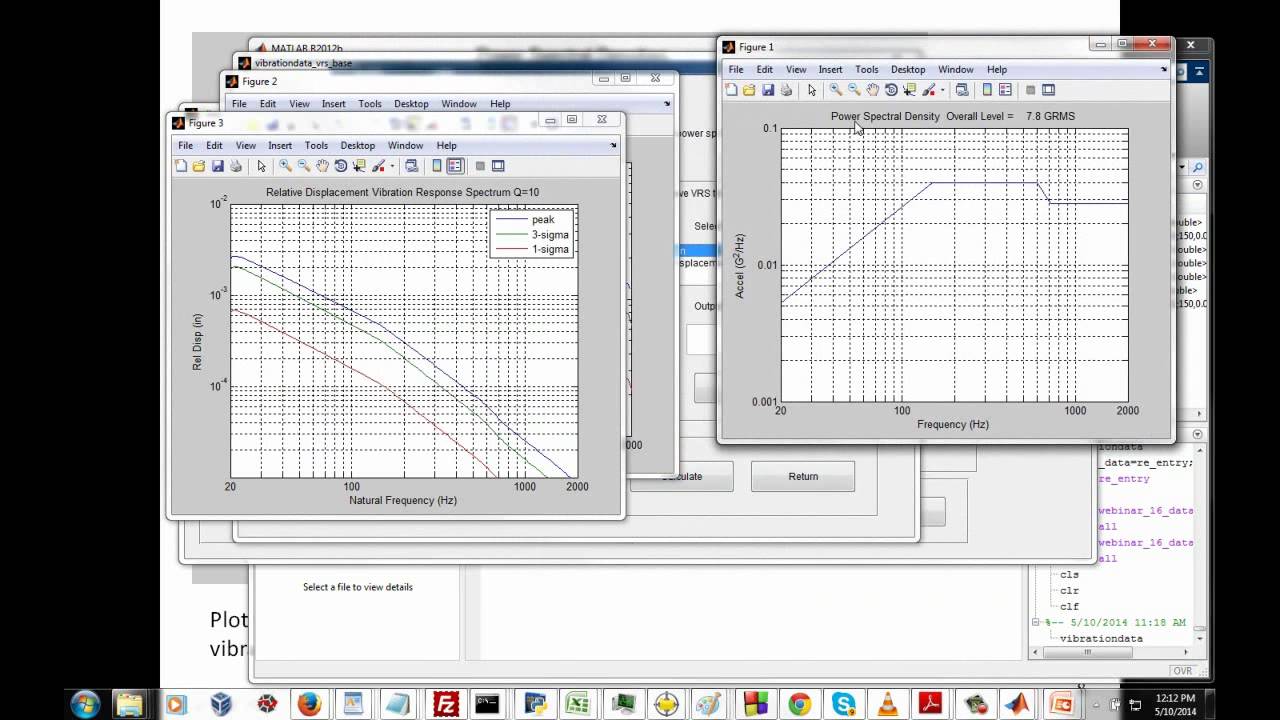Open brush color dropdown arrow in Figure 1
The height and width of the screenshot is (720, 1280).
pos(942,90)
